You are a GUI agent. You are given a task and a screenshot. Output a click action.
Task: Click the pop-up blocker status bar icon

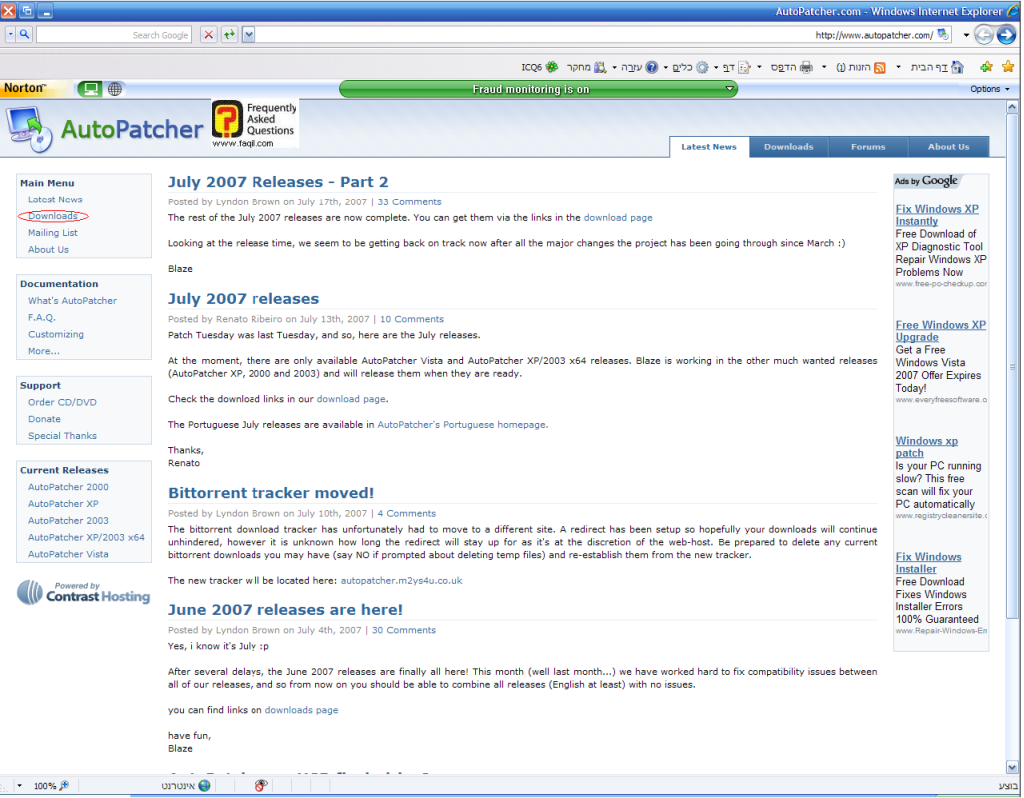tap(261, 786)
